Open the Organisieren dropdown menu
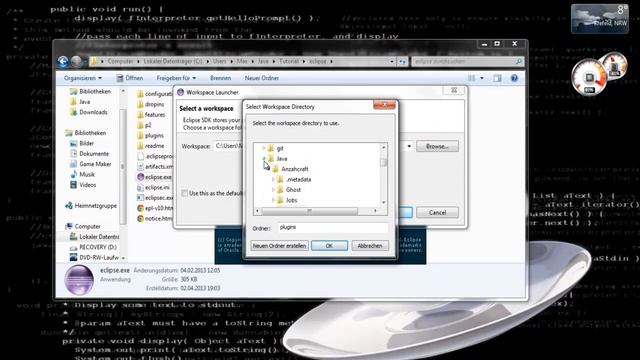 (83, 78)
